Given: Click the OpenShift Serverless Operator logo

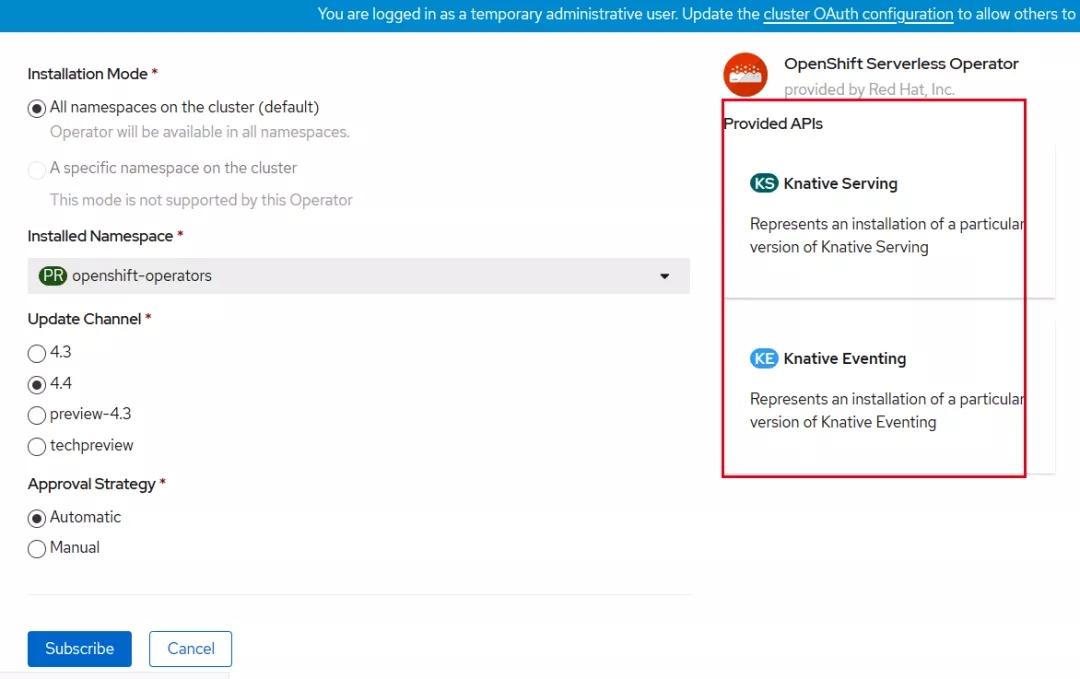Looking at the screenshot, I should point(745,74).
